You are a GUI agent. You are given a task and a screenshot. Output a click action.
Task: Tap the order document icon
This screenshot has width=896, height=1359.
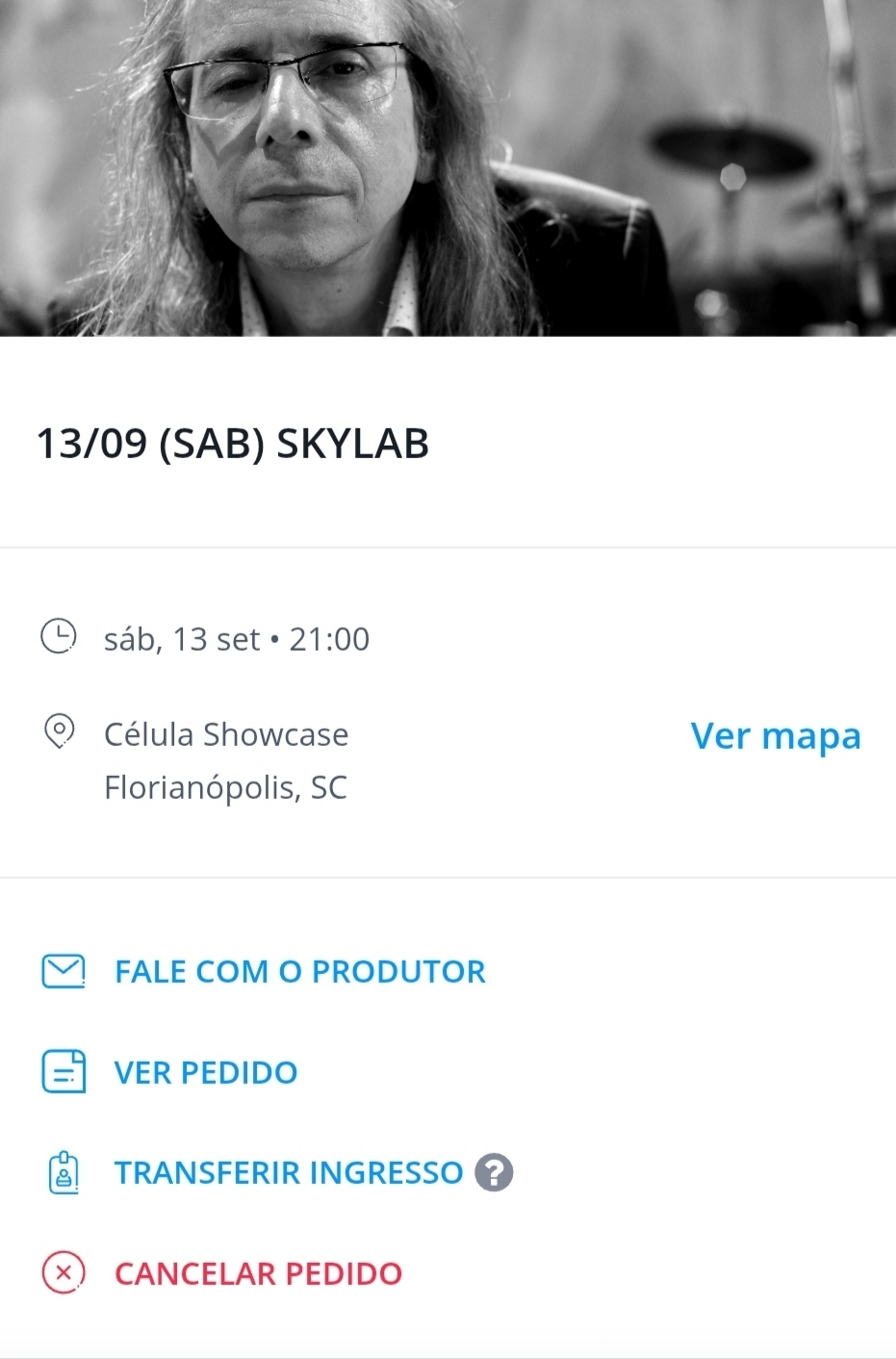coord(64,1071)
